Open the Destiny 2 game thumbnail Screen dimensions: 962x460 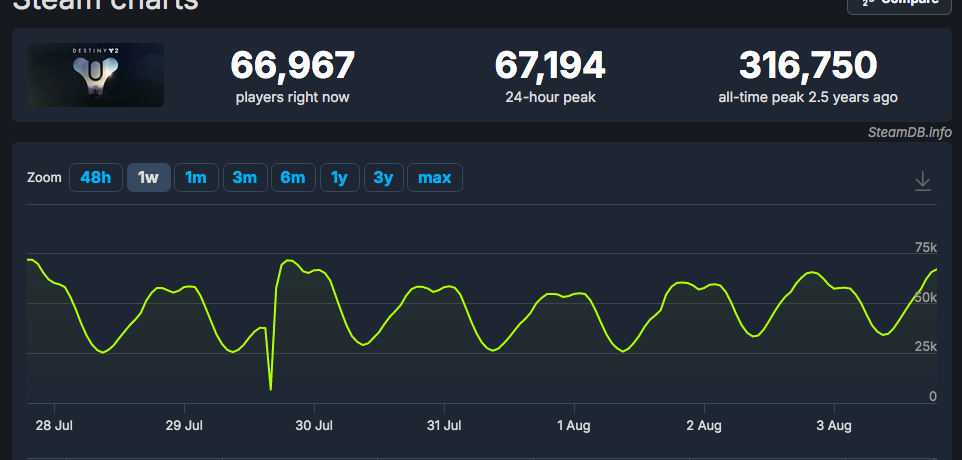[x=96, y=75]
